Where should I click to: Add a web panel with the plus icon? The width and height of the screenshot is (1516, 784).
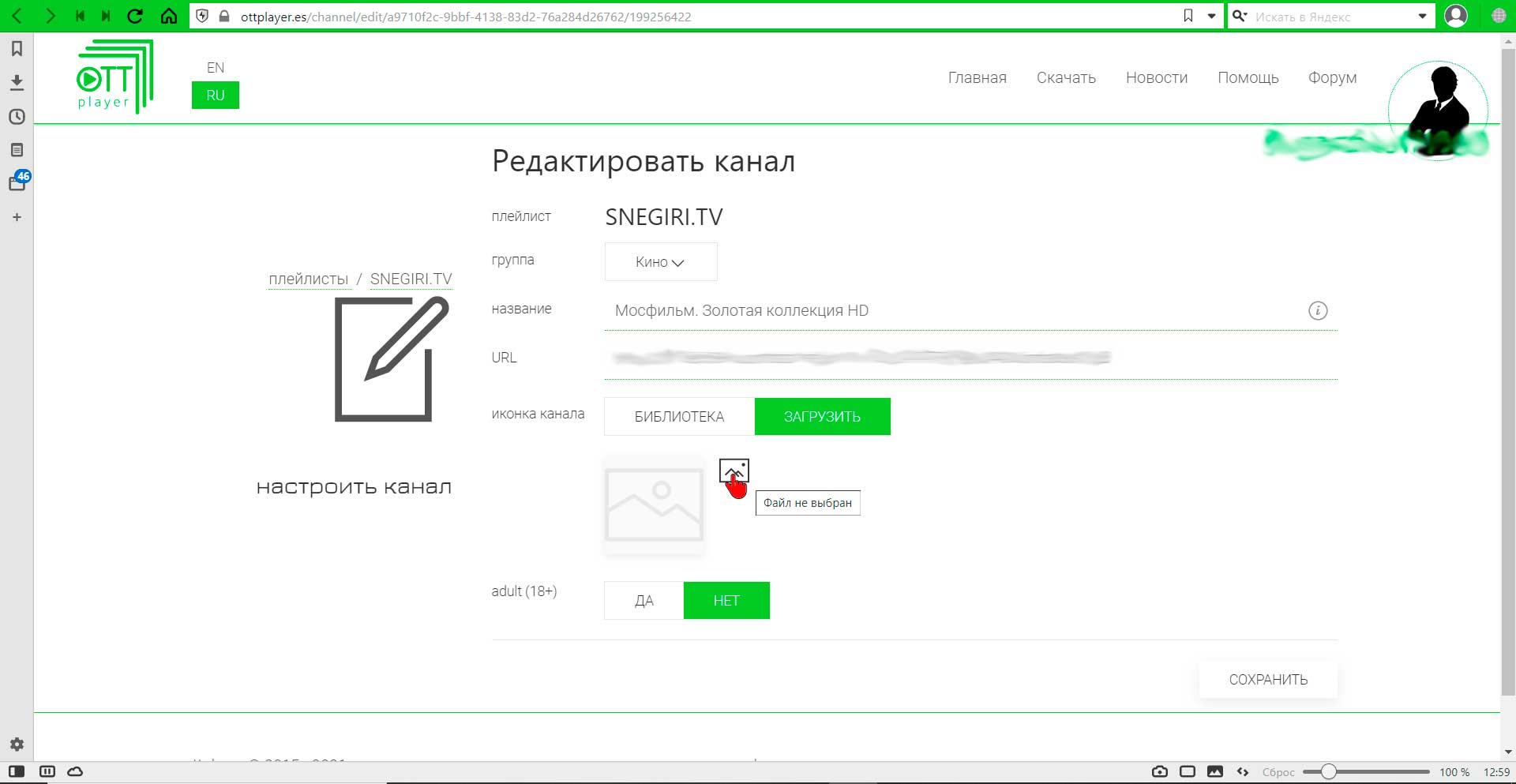click(17, 217)
